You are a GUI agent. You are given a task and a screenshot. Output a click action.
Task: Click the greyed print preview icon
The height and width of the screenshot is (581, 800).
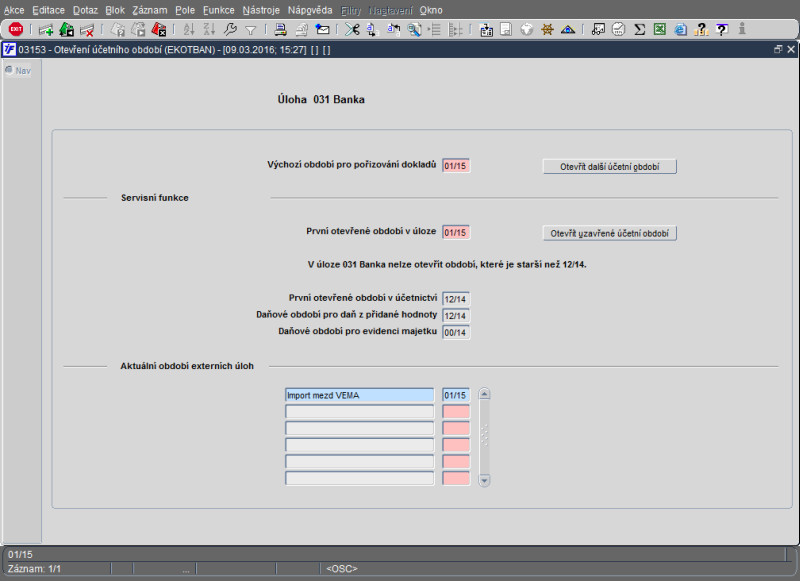tap(302, 30)
